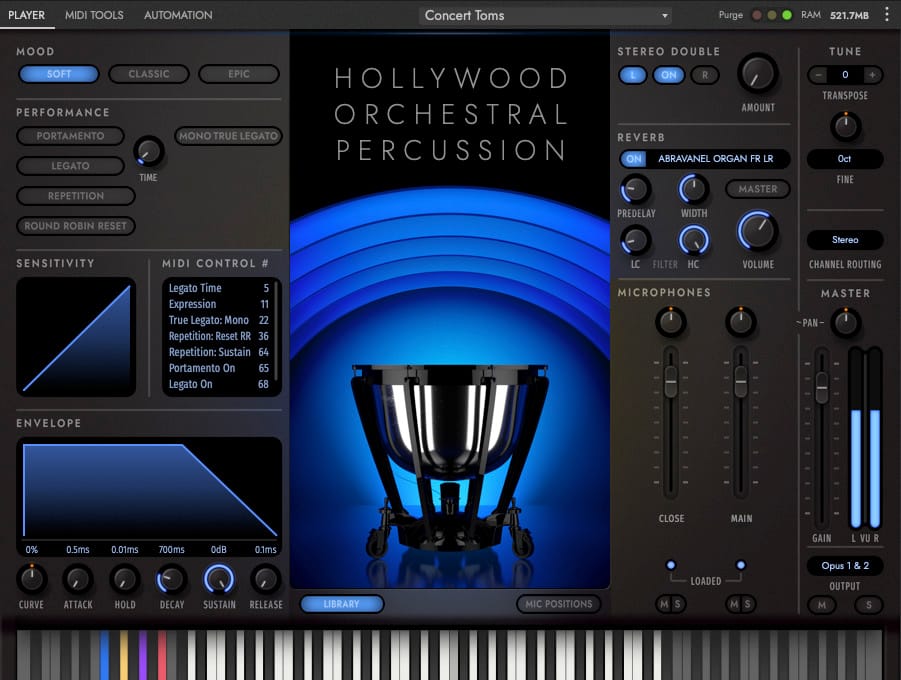Click the Close microphone fader
The image size is (901, 680).
[671, 381]
